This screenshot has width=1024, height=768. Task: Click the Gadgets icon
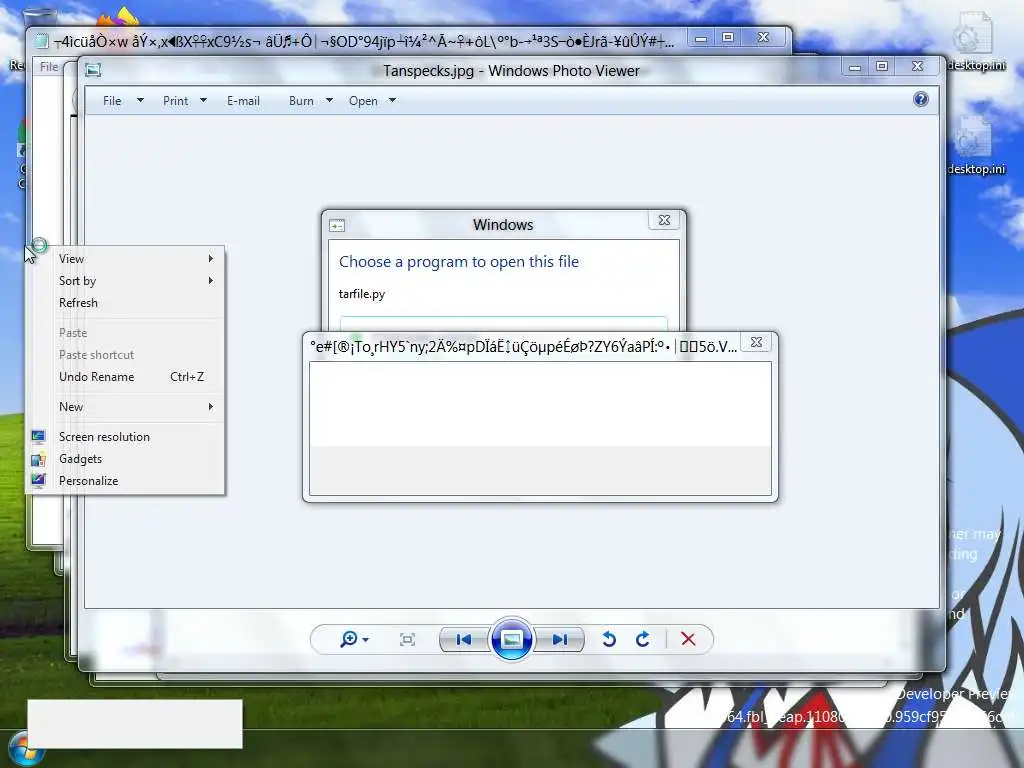(x=39, y=459)
